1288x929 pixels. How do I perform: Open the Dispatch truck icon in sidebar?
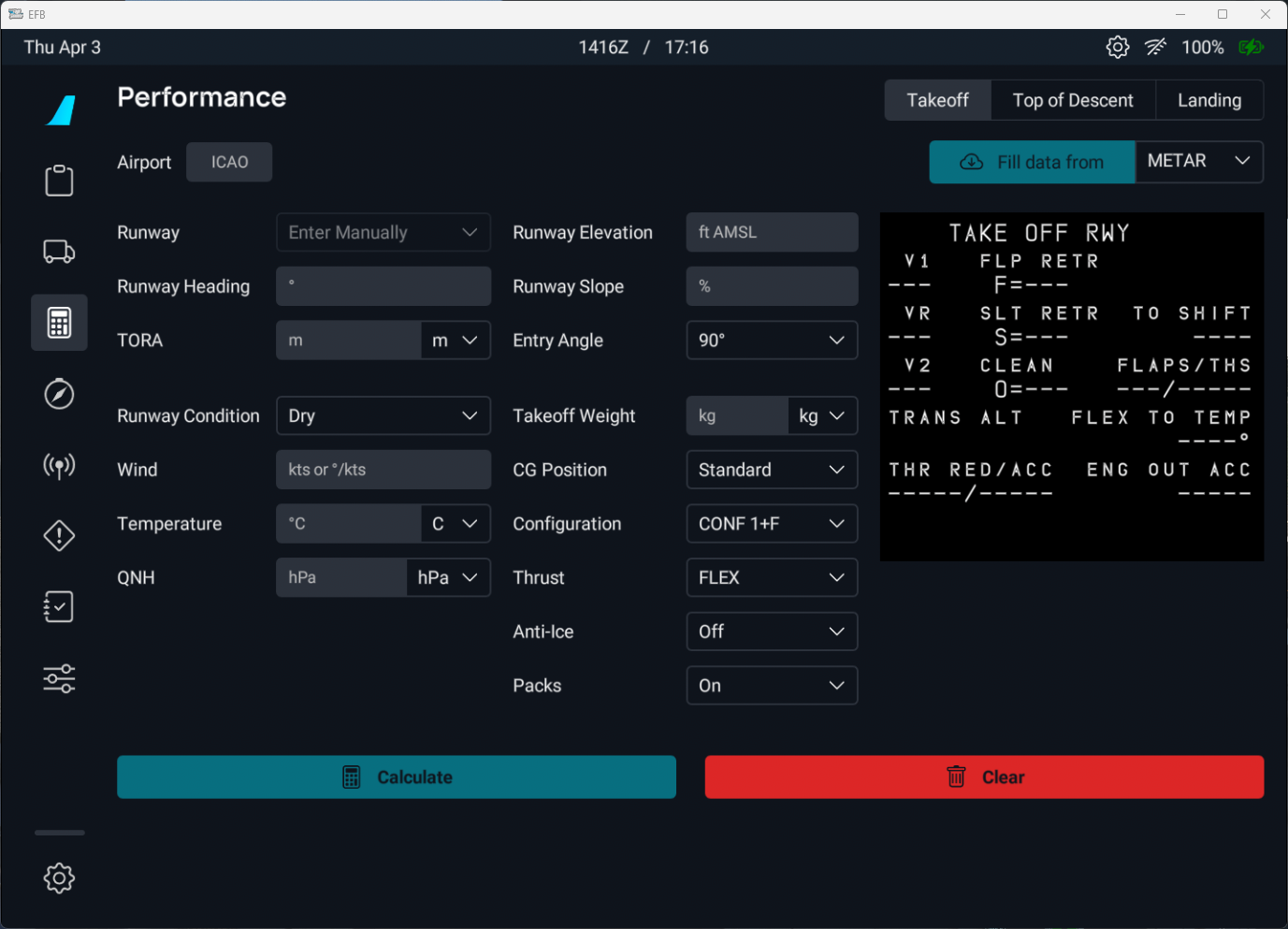(x=59, y=252)
